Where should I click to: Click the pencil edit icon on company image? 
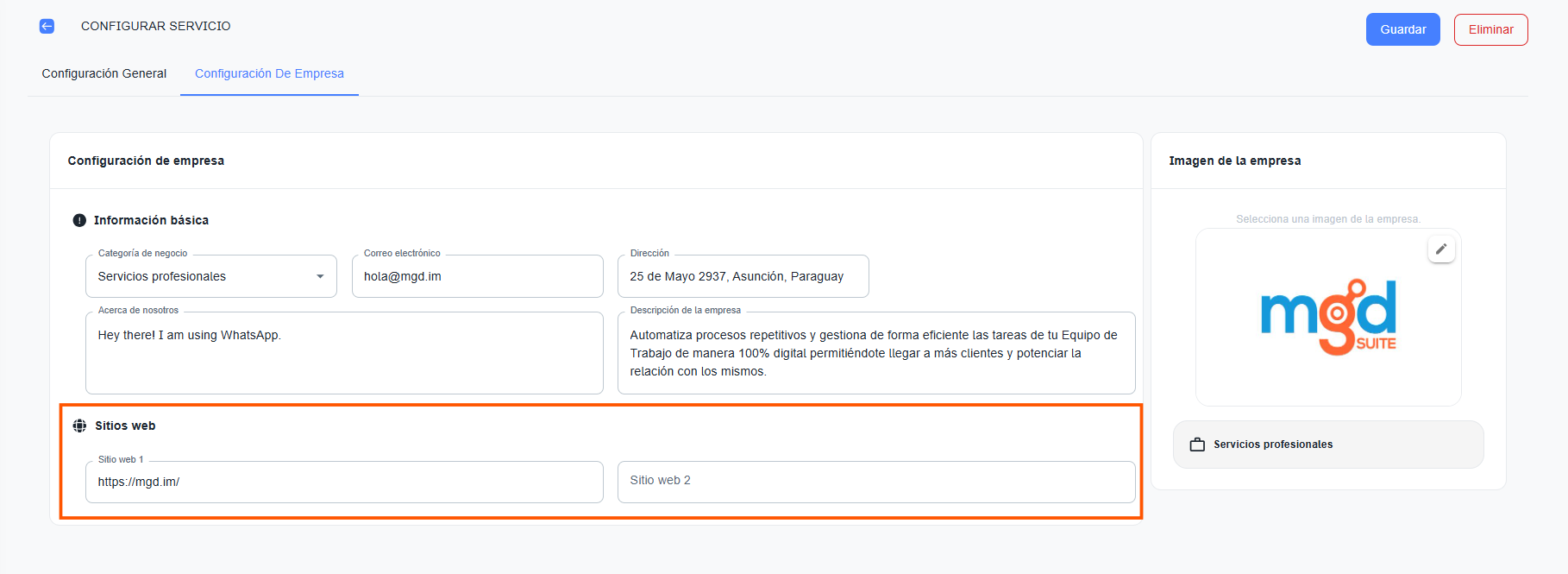point(1440,249)
